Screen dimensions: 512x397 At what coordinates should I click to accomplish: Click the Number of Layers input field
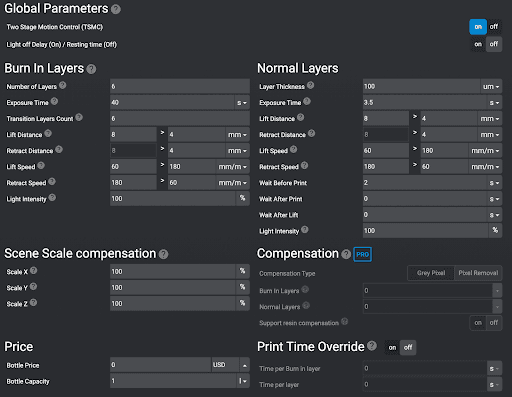tap(180, 86)
